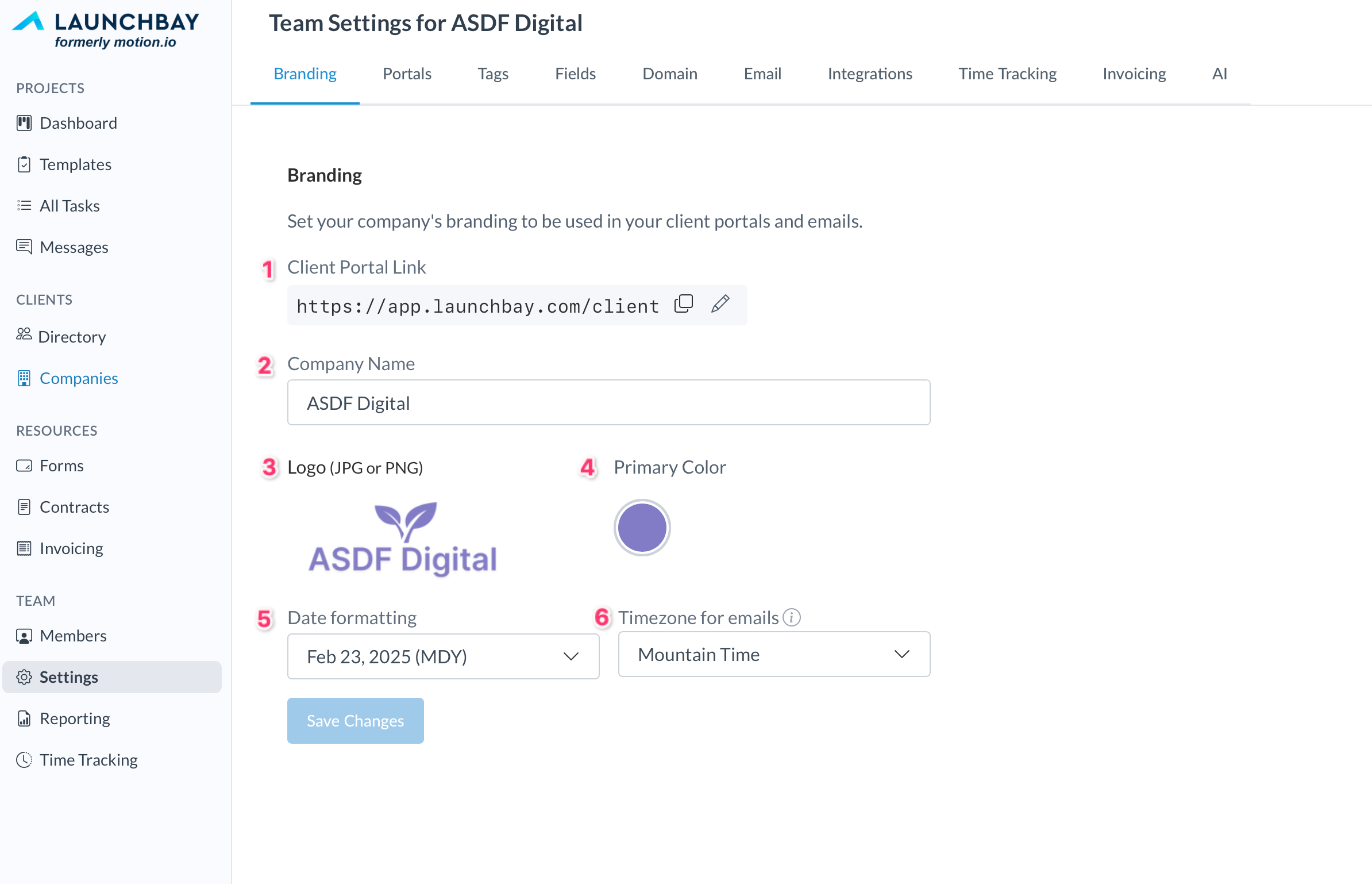1372x884 pixels.
Task: Go to Templates in the sidebar
Action: click(75, 164)
